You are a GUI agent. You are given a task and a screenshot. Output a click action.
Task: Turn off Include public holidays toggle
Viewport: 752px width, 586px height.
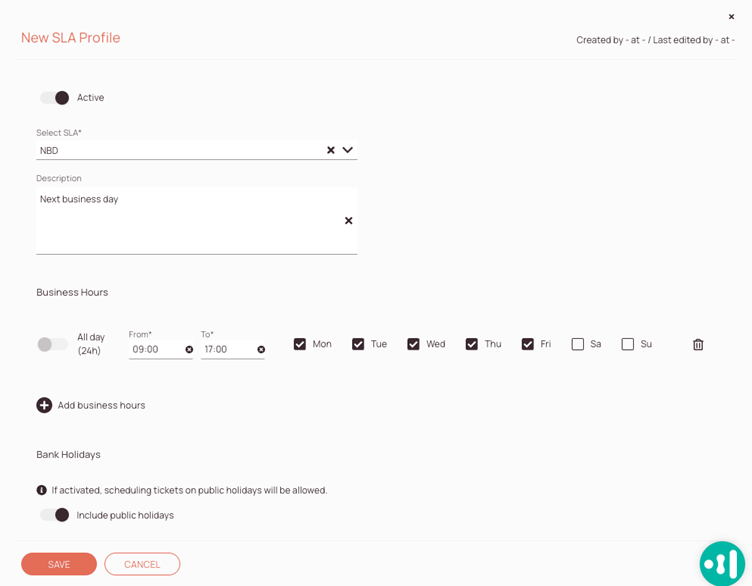pos(55,515)
